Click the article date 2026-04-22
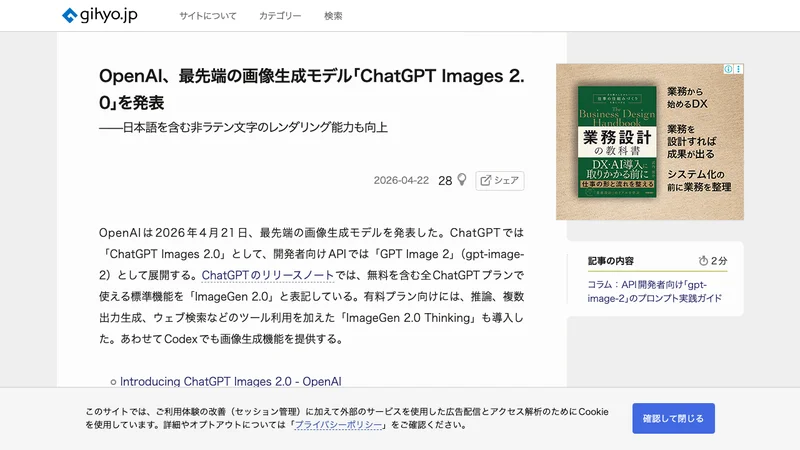The width and height of the screenshot is (800, 450). click(x=401, y=180)
